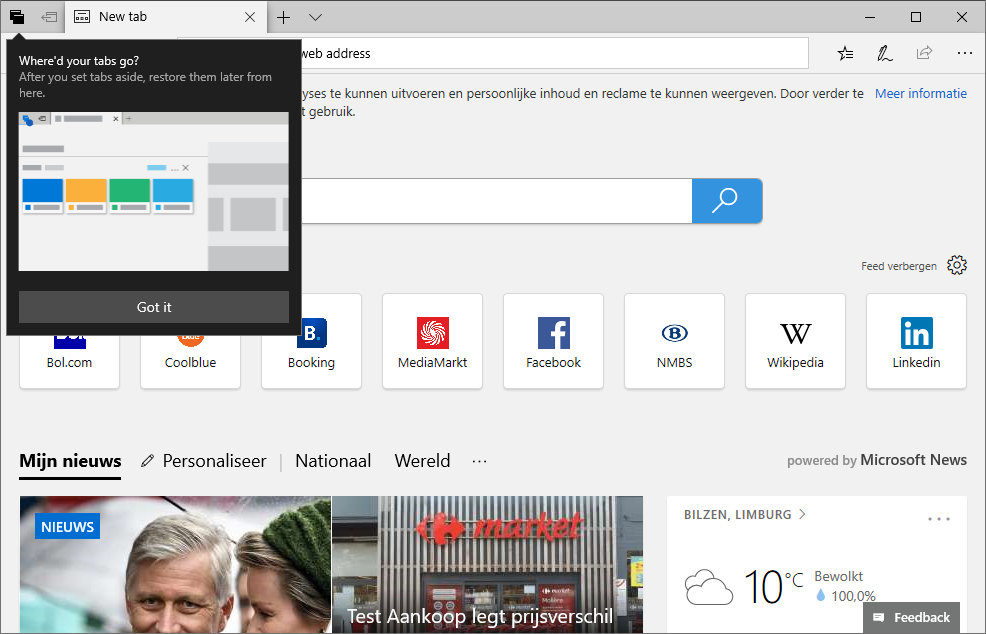
Task: Click the New tab title
Action: 123,17
